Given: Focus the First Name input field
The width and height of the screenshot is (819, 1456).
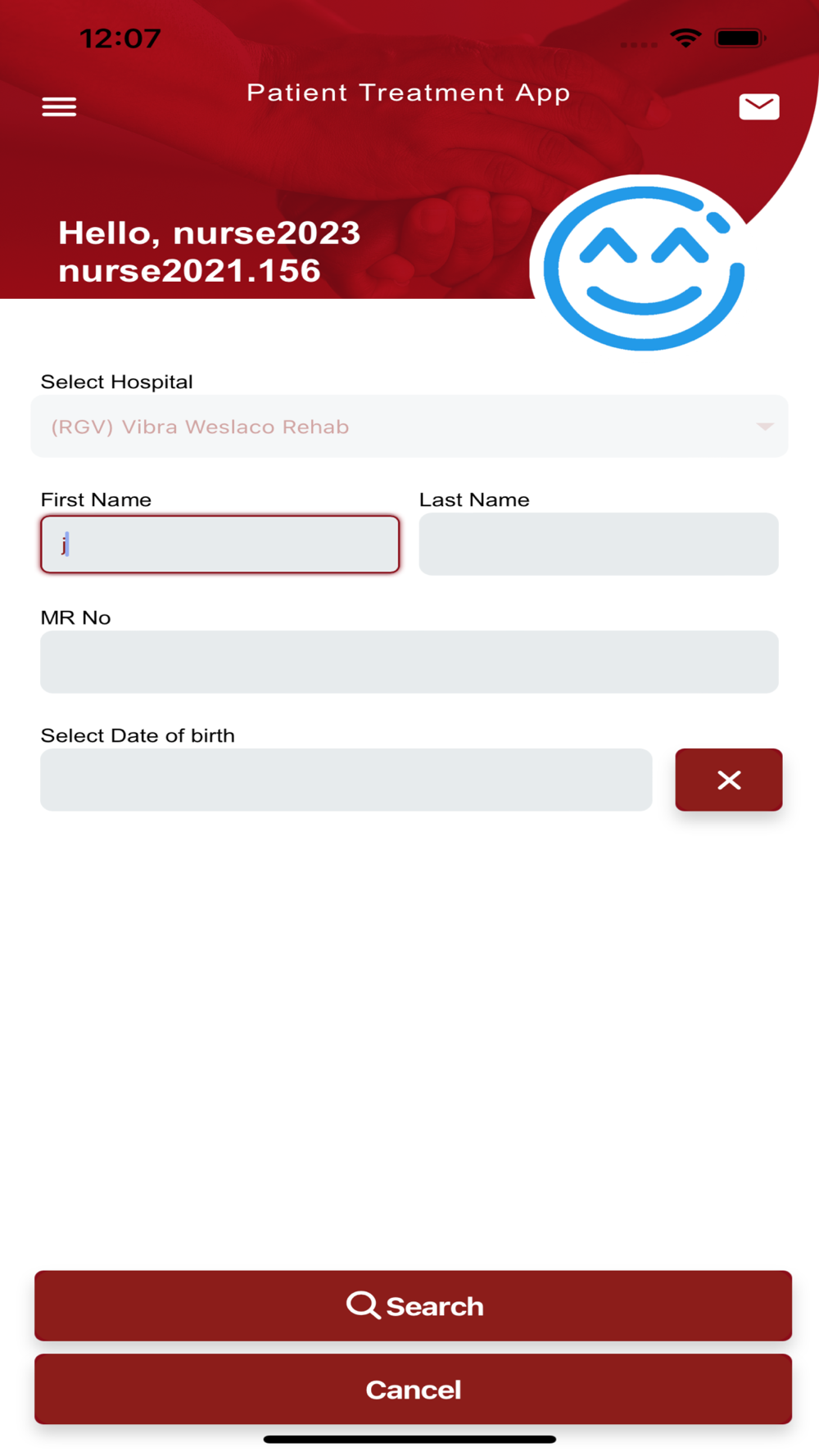Looking at the screenshot, I should (220, 544).
